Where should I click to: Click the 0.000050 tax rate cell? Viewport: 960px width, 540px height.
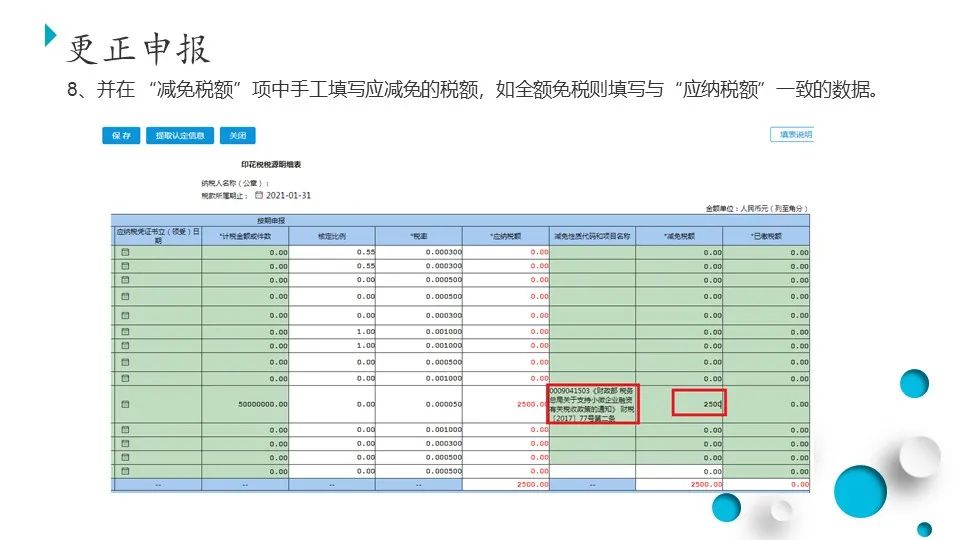419,404
